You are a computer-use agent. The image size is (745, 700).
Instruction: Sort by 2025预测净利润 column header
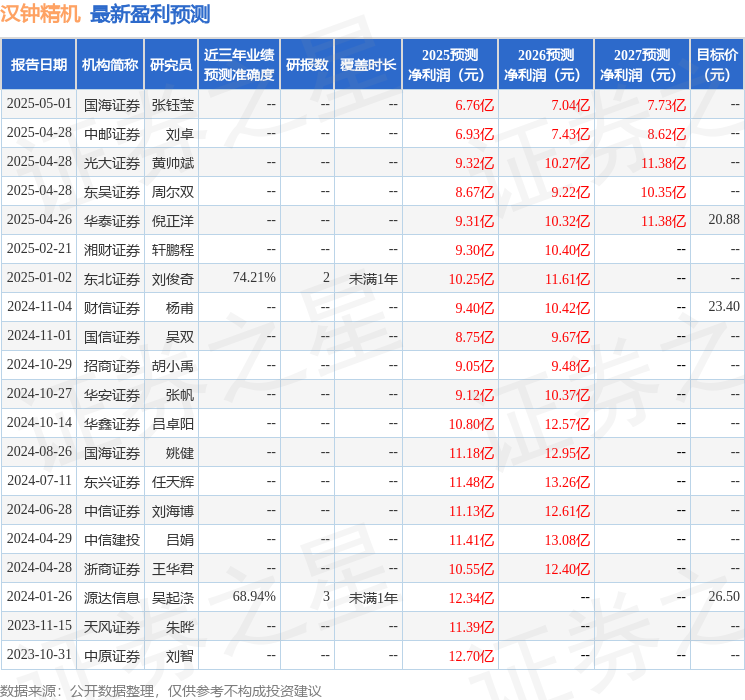point(449,65)
